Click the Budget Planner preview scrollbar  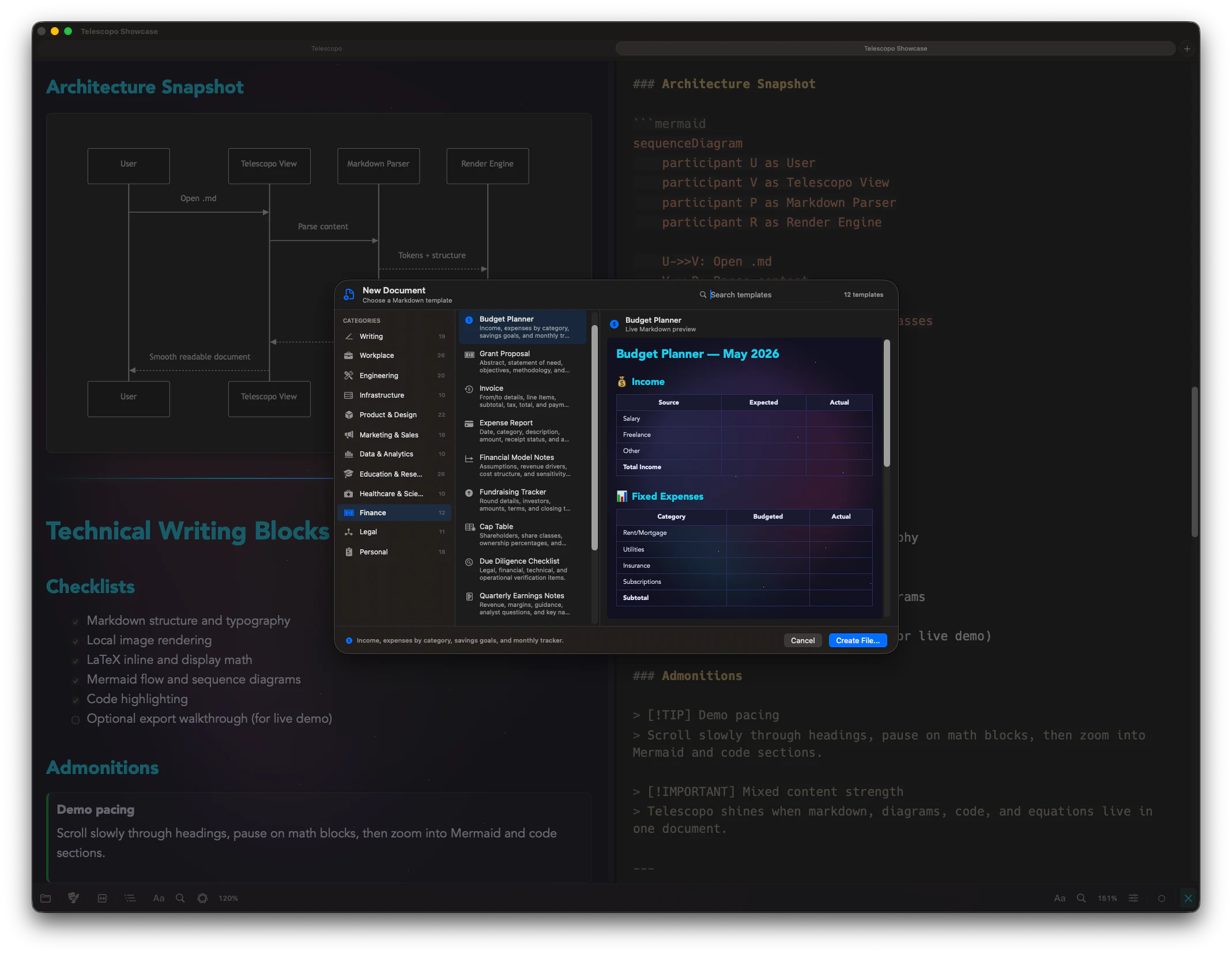click(887, 403)
